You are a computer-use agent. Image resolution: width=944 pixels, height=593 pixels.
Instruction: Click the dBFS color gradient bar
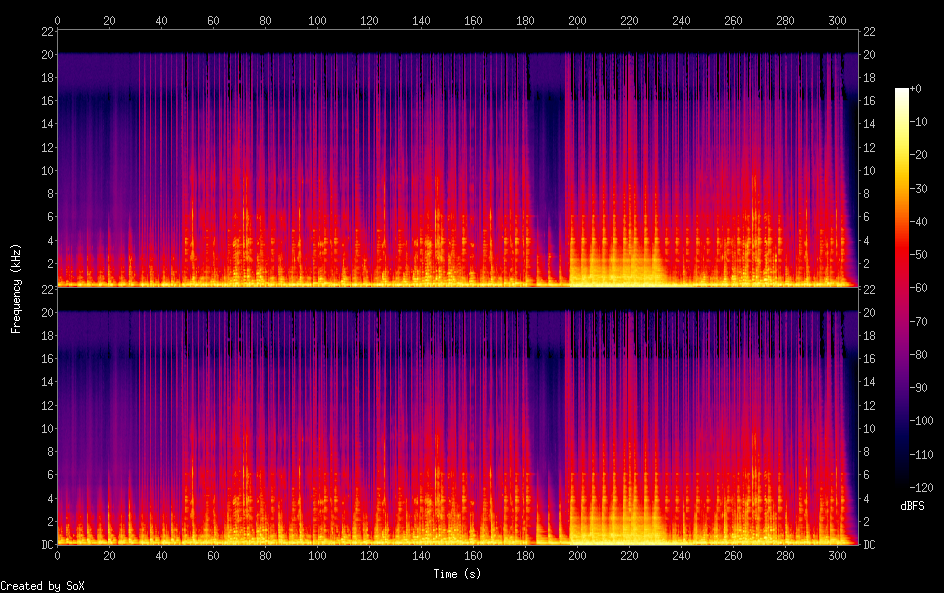(x=901, y=287)
